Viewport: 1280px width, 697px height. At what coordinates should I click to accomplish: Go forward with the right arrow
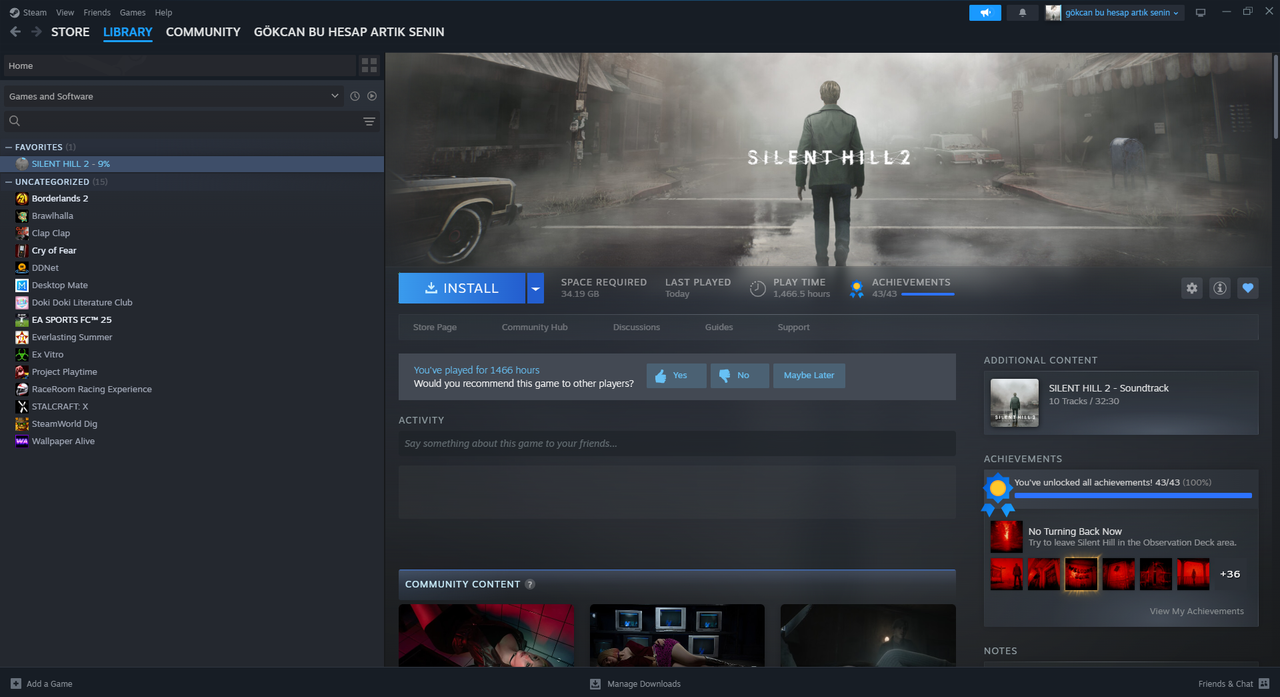pyautogui.click(x=36, y=32)
